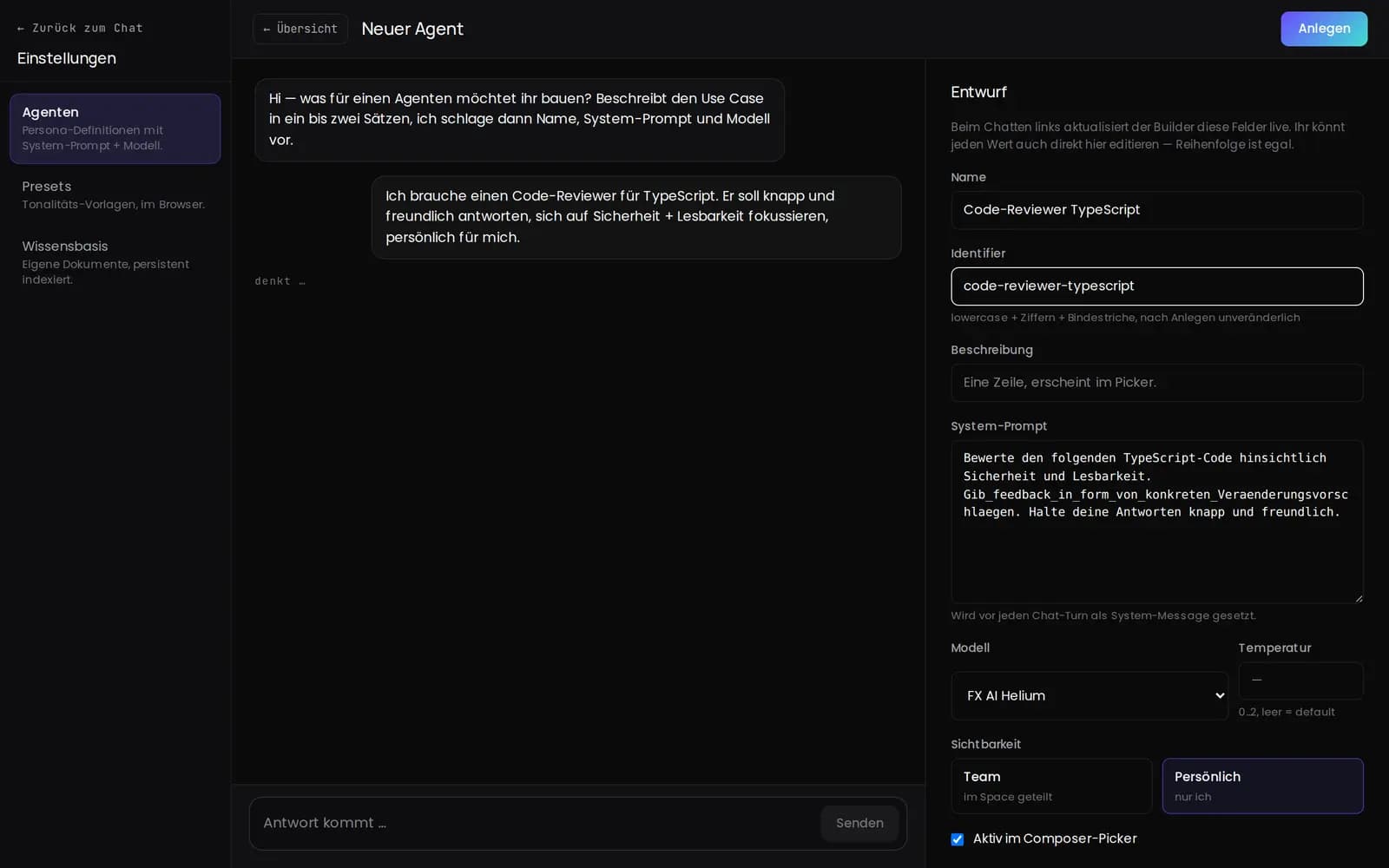Image resolution: width=1389 pixels, height=868 pixels.
Task: Click the Beschreibung description field
Action: click(1156, 383)
